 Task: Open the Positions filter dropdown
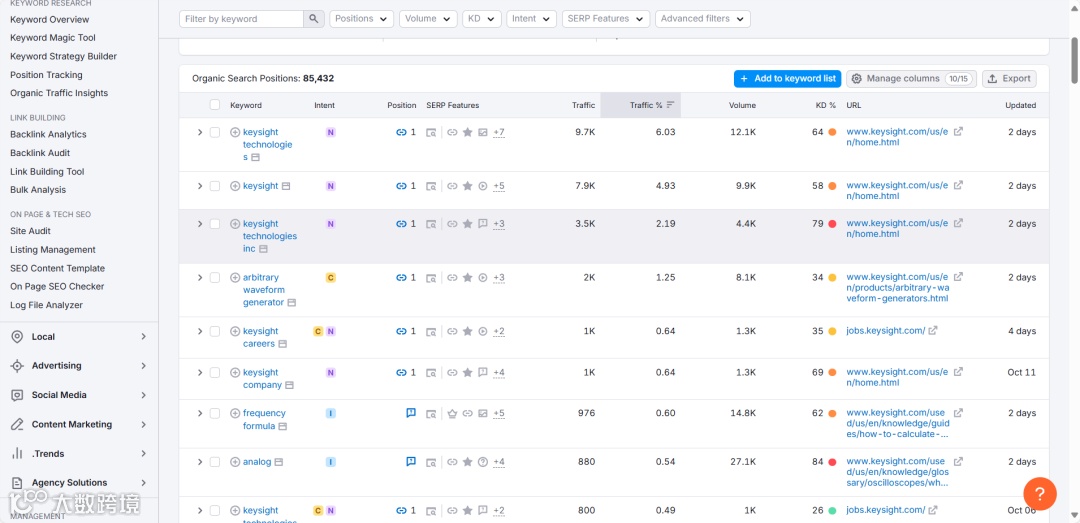pos(362,19)
